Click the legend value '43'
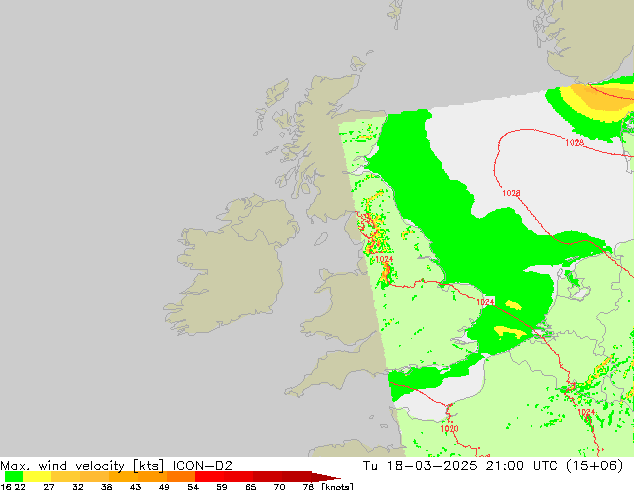 pyautogui.click(x=135, y=486)
